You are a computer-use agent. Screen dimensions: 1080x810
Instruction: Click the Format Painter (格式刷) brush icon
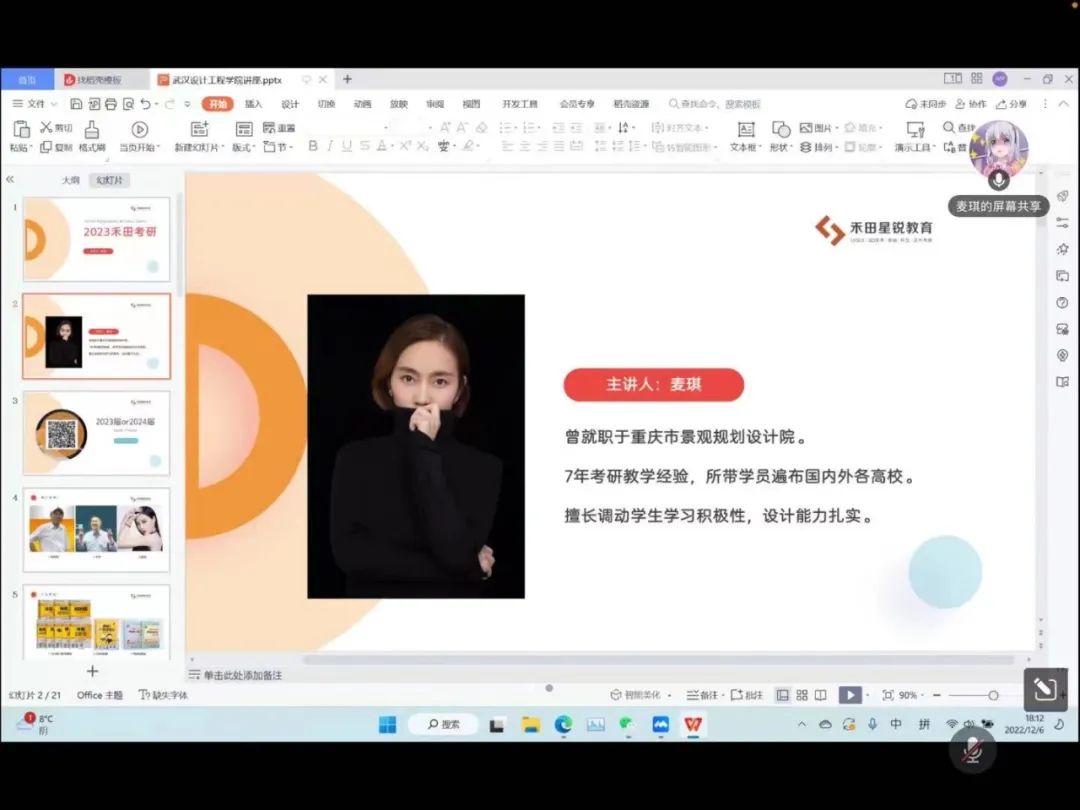[92, 130]
